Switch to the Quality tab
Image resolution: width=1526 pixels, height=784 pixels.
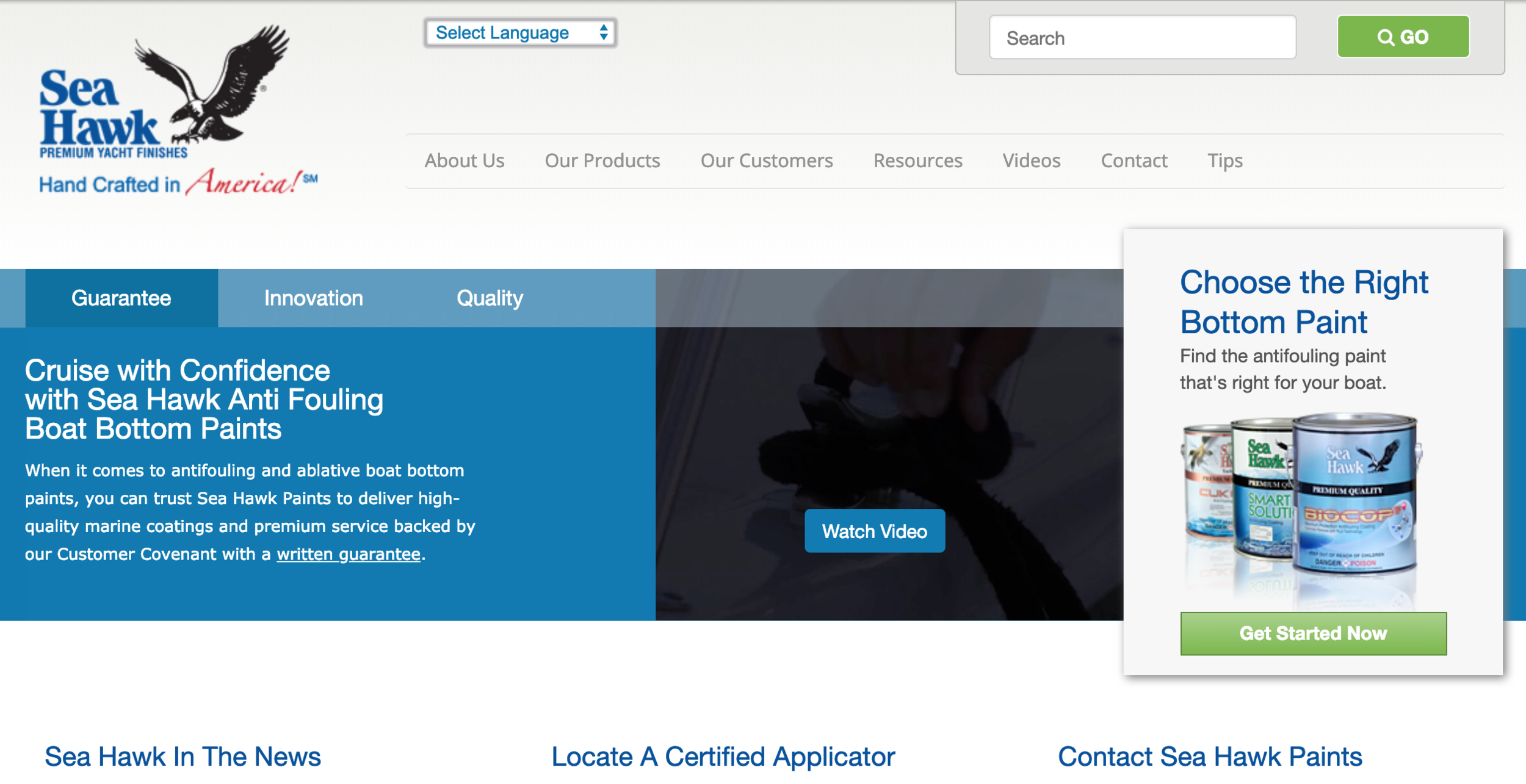[x=490, y=298]
